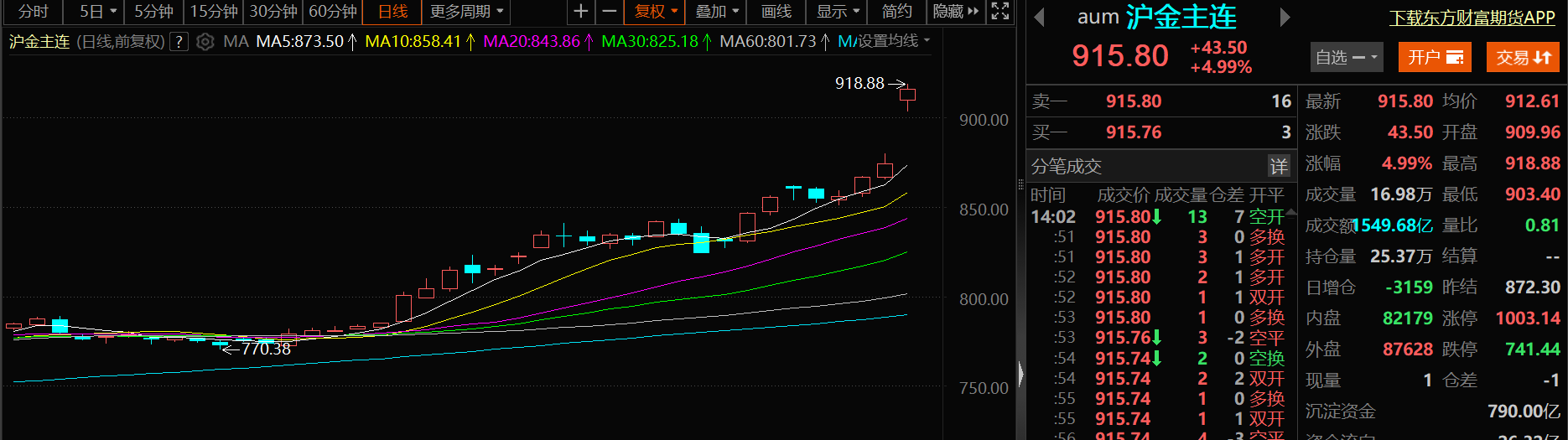Zoom in chart with plus icon
This screenshot has width=1568, height=440.
click(580, 12)
